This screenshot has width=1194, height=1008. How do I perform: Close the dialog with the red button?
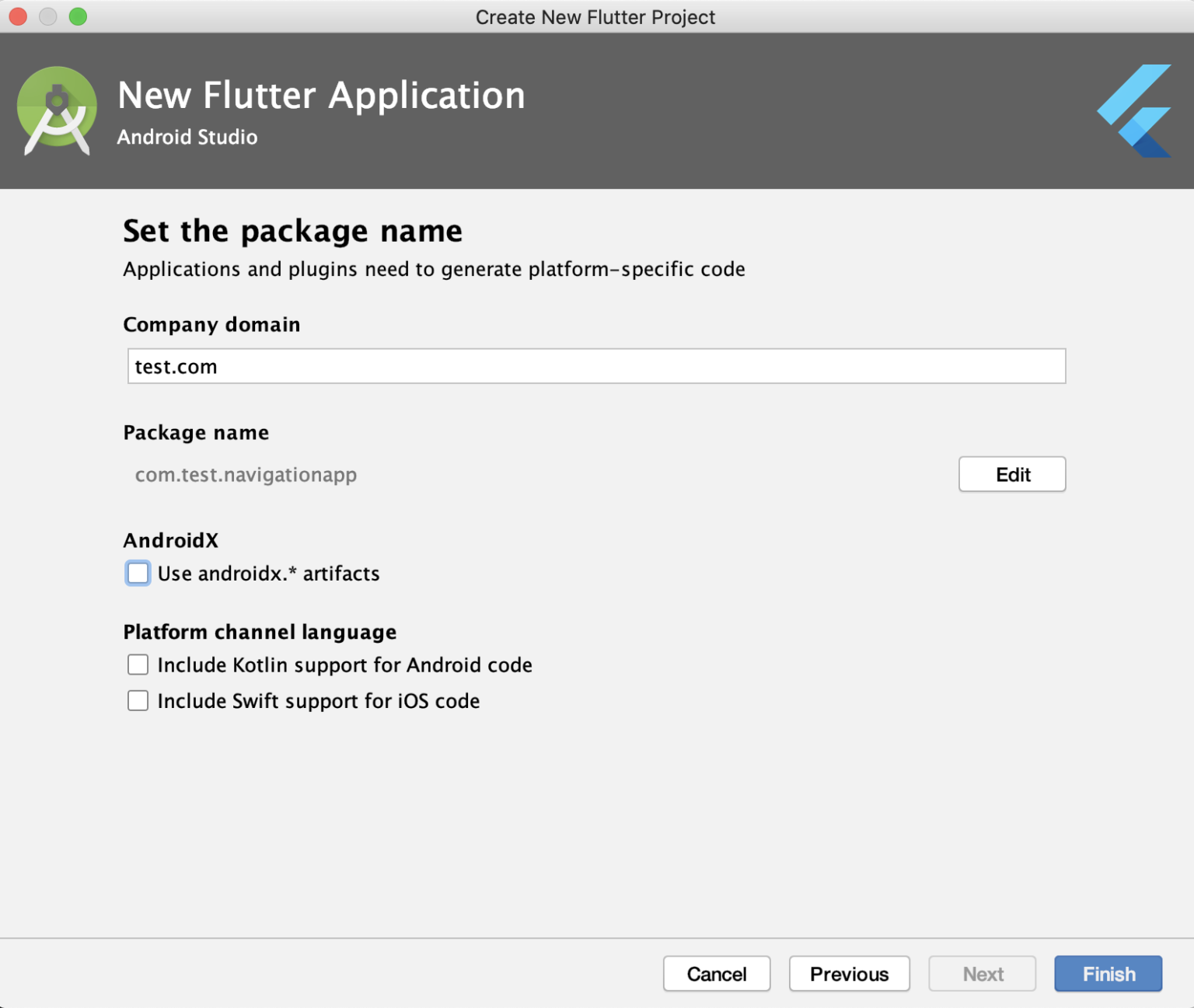[18, 16]
